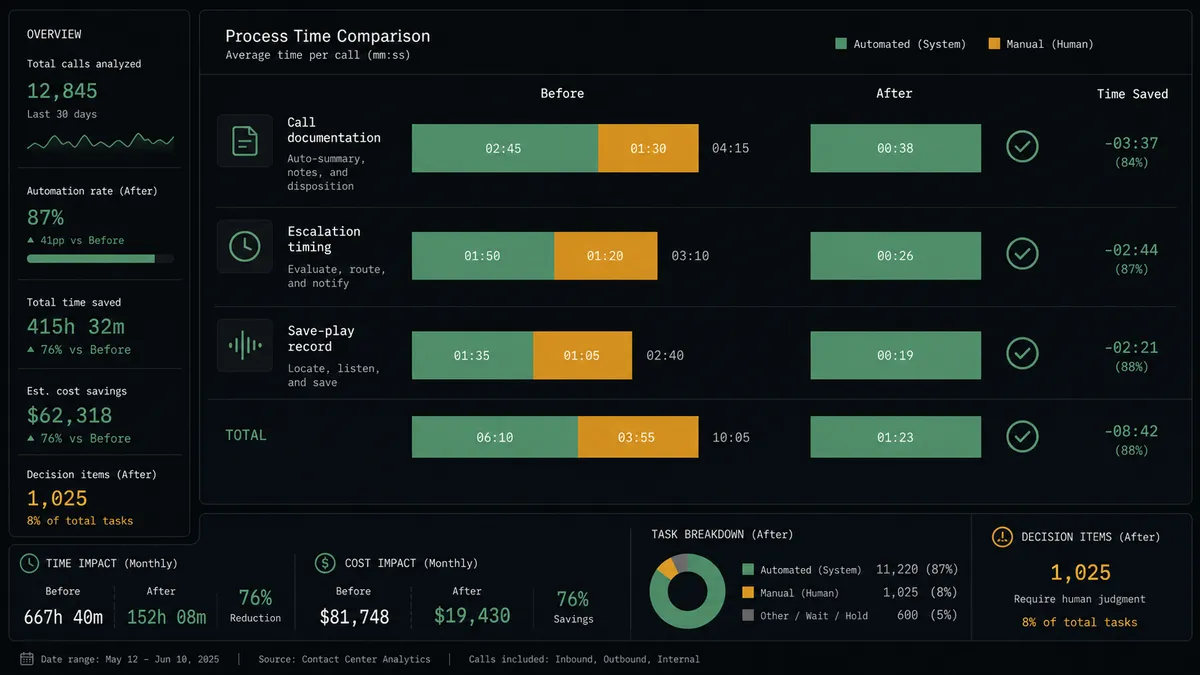Screen dimensions: 1200x675
Task: Click the 03:55 total manual bar
Action: [x=638, y=437]
